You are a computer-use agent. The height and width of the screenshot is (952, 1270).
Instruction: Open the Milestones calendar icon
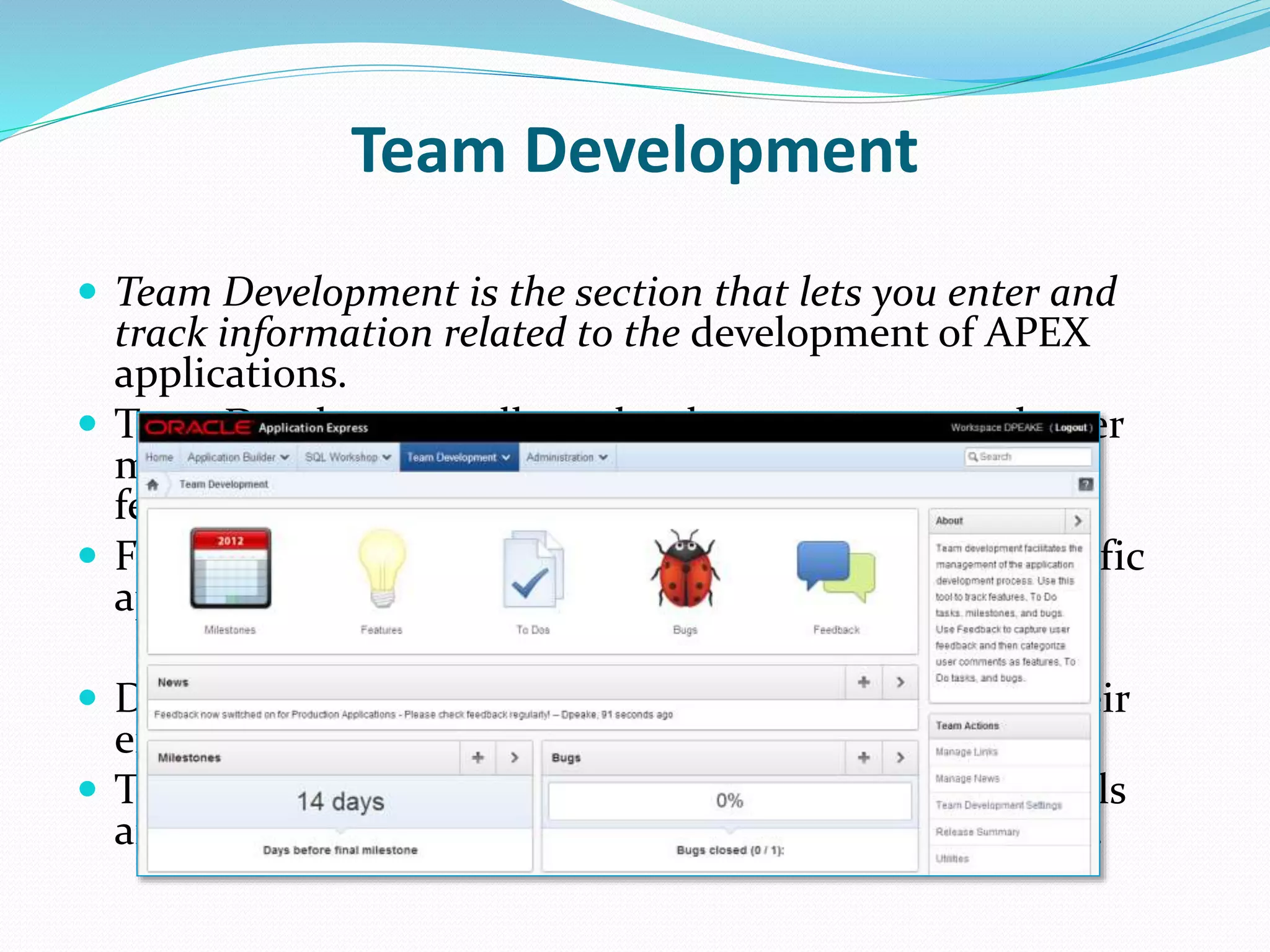[x=230, y=568]
